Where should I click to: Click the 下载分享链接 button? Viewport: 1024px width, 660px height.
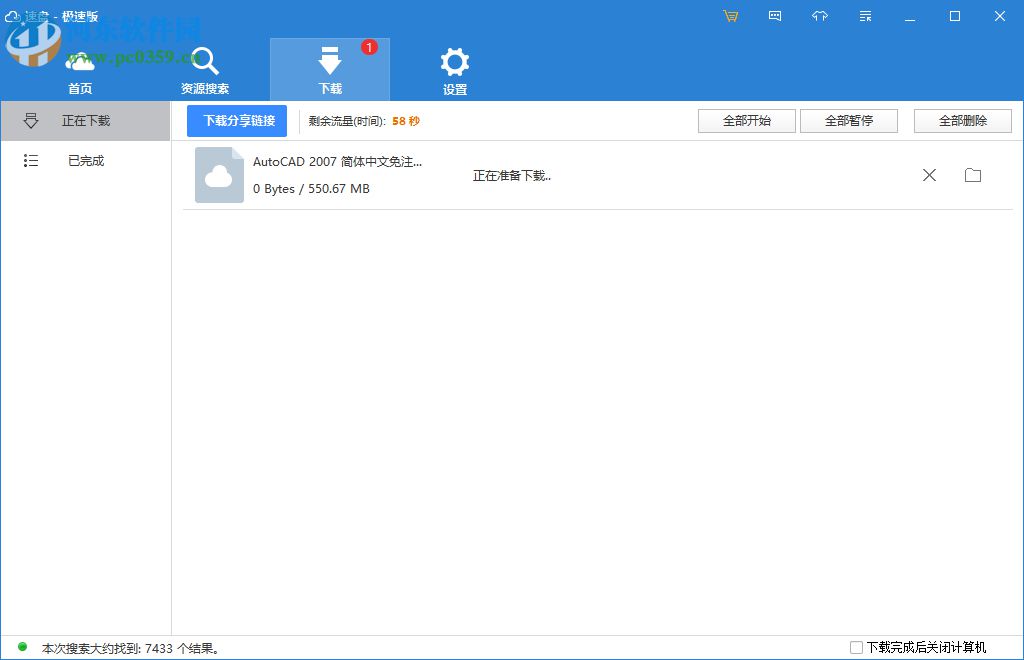coord(235,120)
